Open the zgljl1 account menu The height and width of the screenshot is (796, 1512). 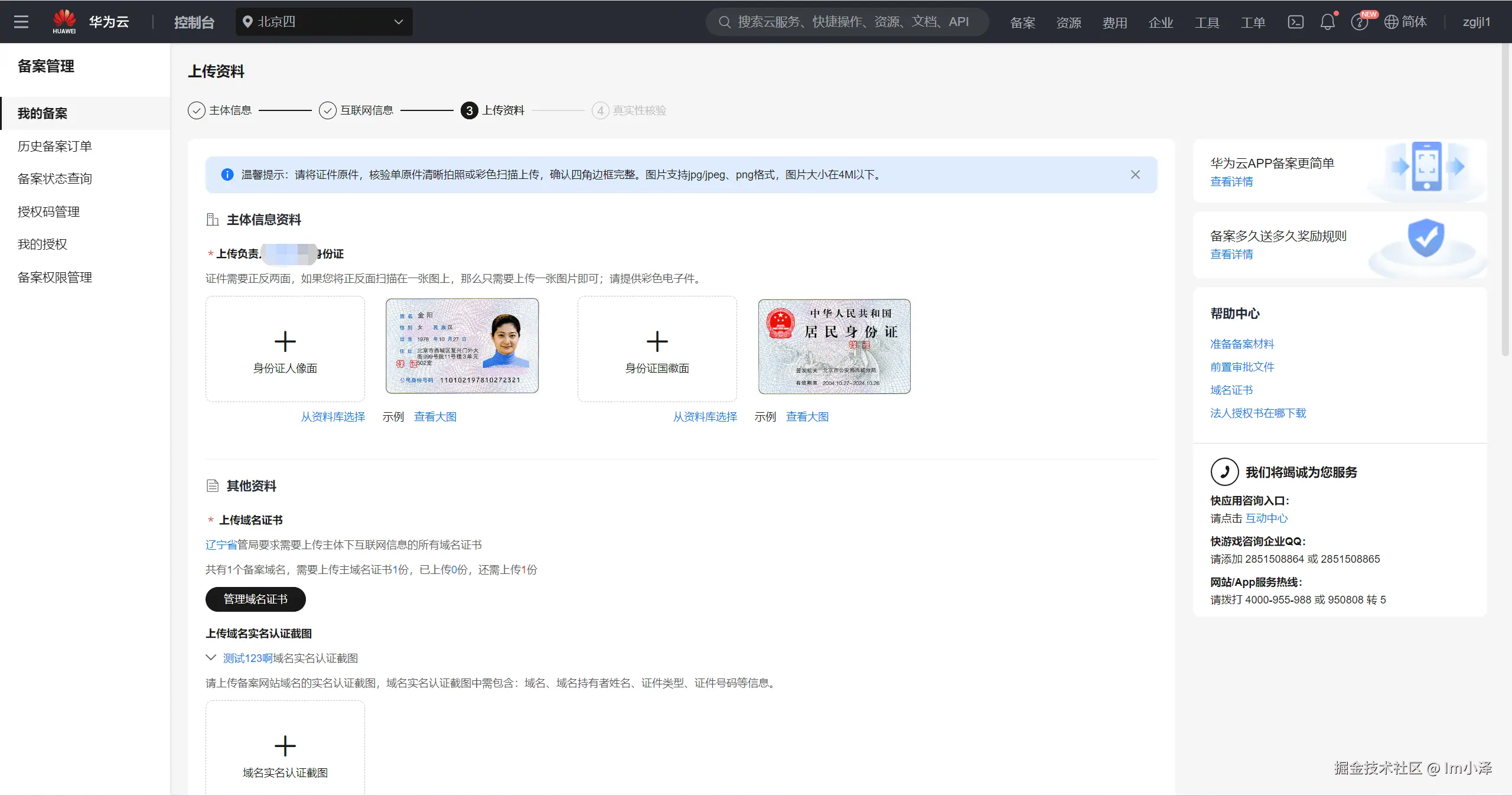(1476, 22)
